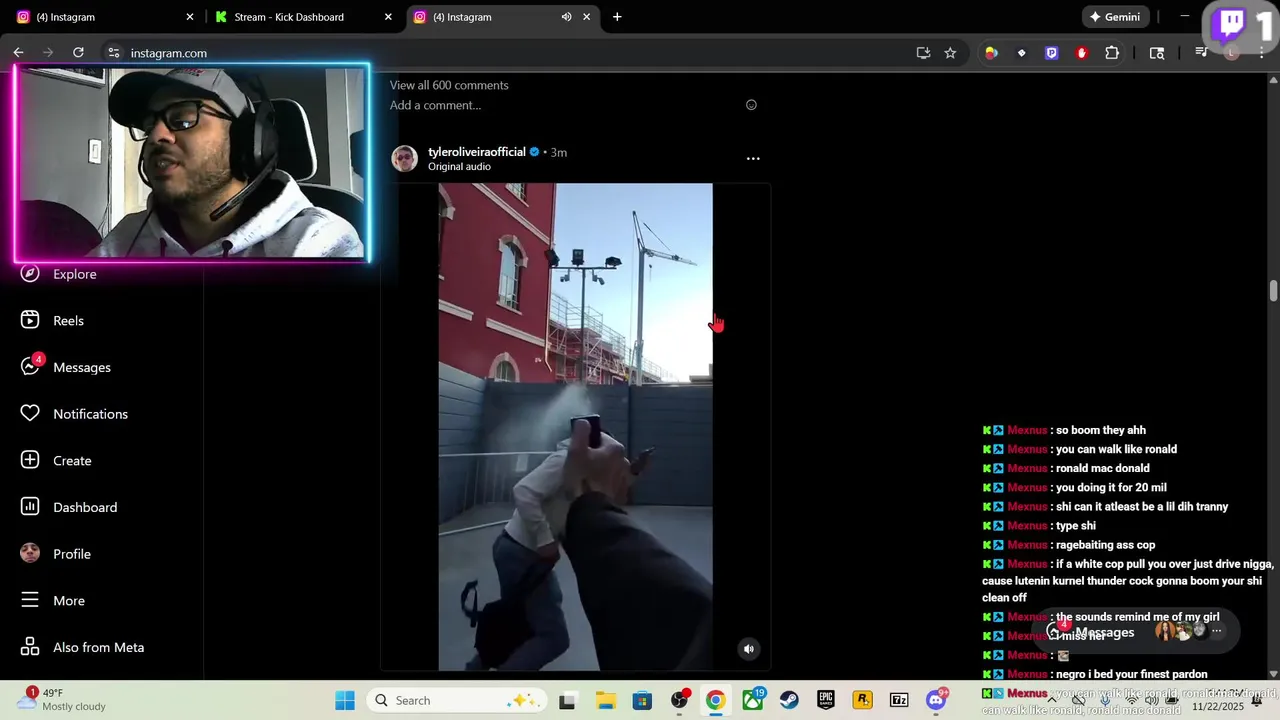Open a new browser tab
Image resolution: width=1280 pixels, height=720 pixels.
click(x=617, y=17)
